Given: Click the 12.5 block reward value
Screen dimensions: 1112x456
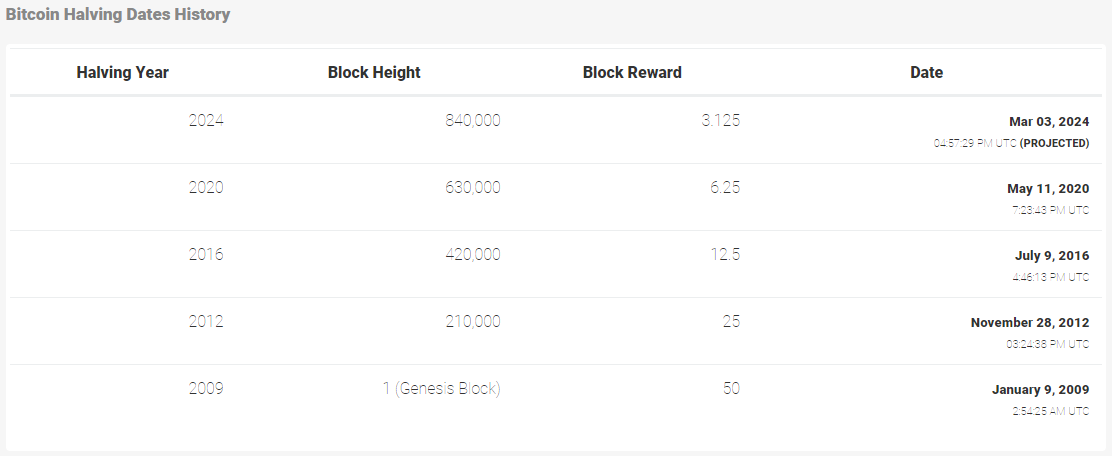Looking at the screenshot, I should click(725, 254).
